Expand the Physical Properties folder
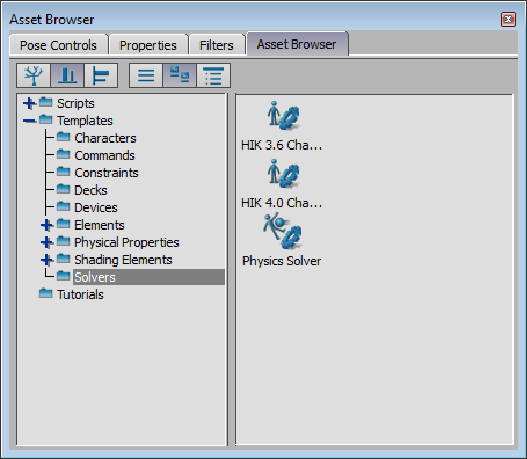This screenshot has height=459, width=527. coord(47,242)
